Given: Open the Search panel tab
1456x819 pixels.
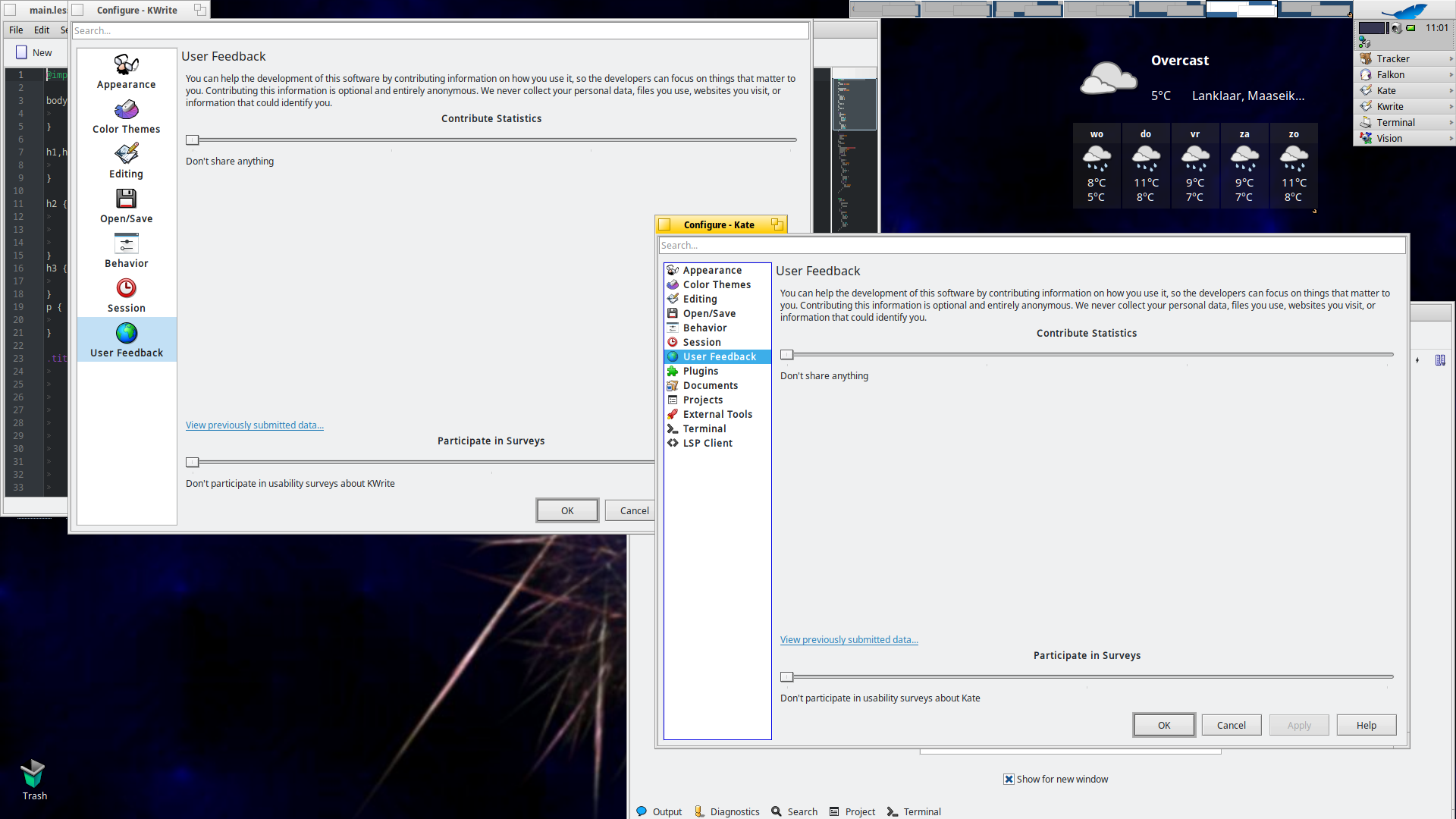Looking at the screenshot, I should tap(794, 811).
